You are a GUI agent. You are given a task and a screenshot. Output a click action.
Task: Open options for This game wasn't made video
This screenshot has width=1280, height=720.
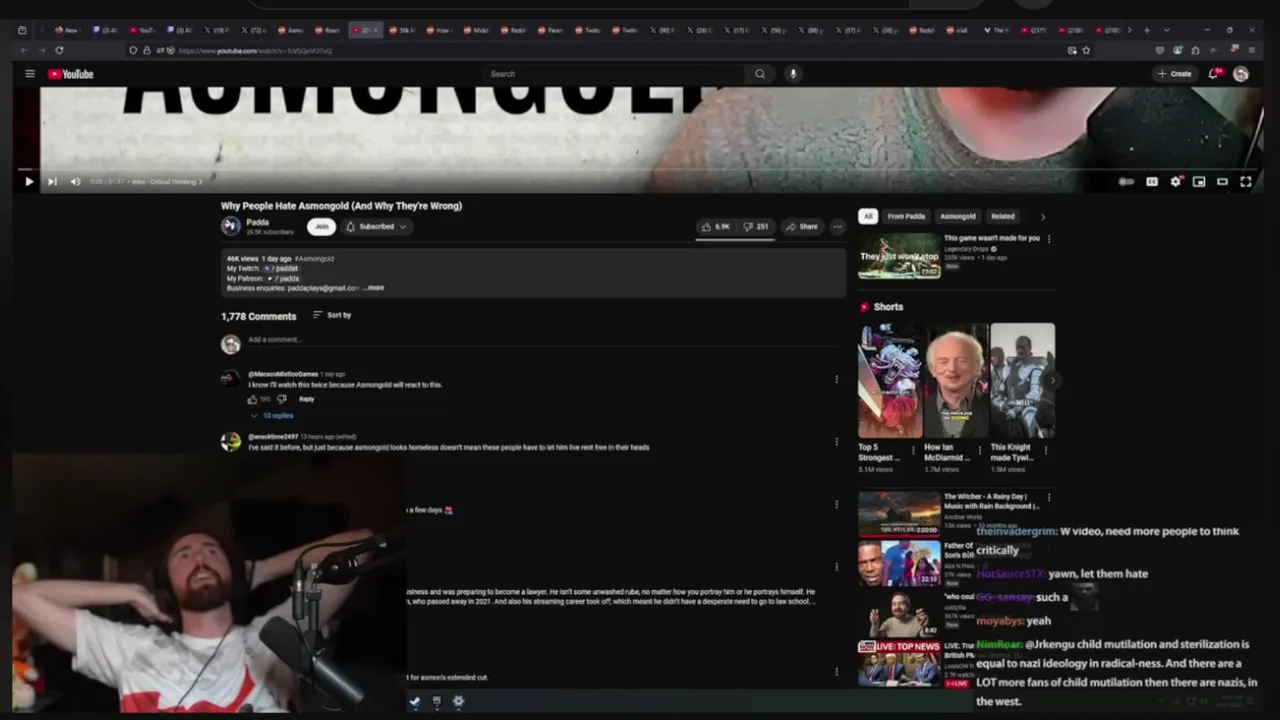[x=1048, y=239]
